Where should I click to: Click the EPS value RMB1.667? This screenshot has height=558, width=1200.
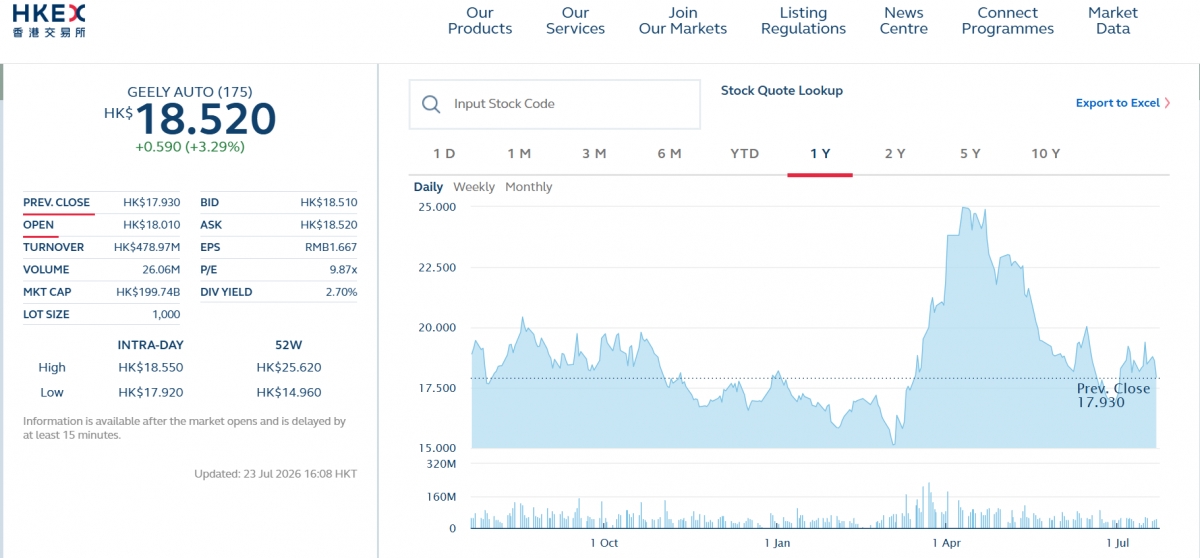click(x=331, y=247)
